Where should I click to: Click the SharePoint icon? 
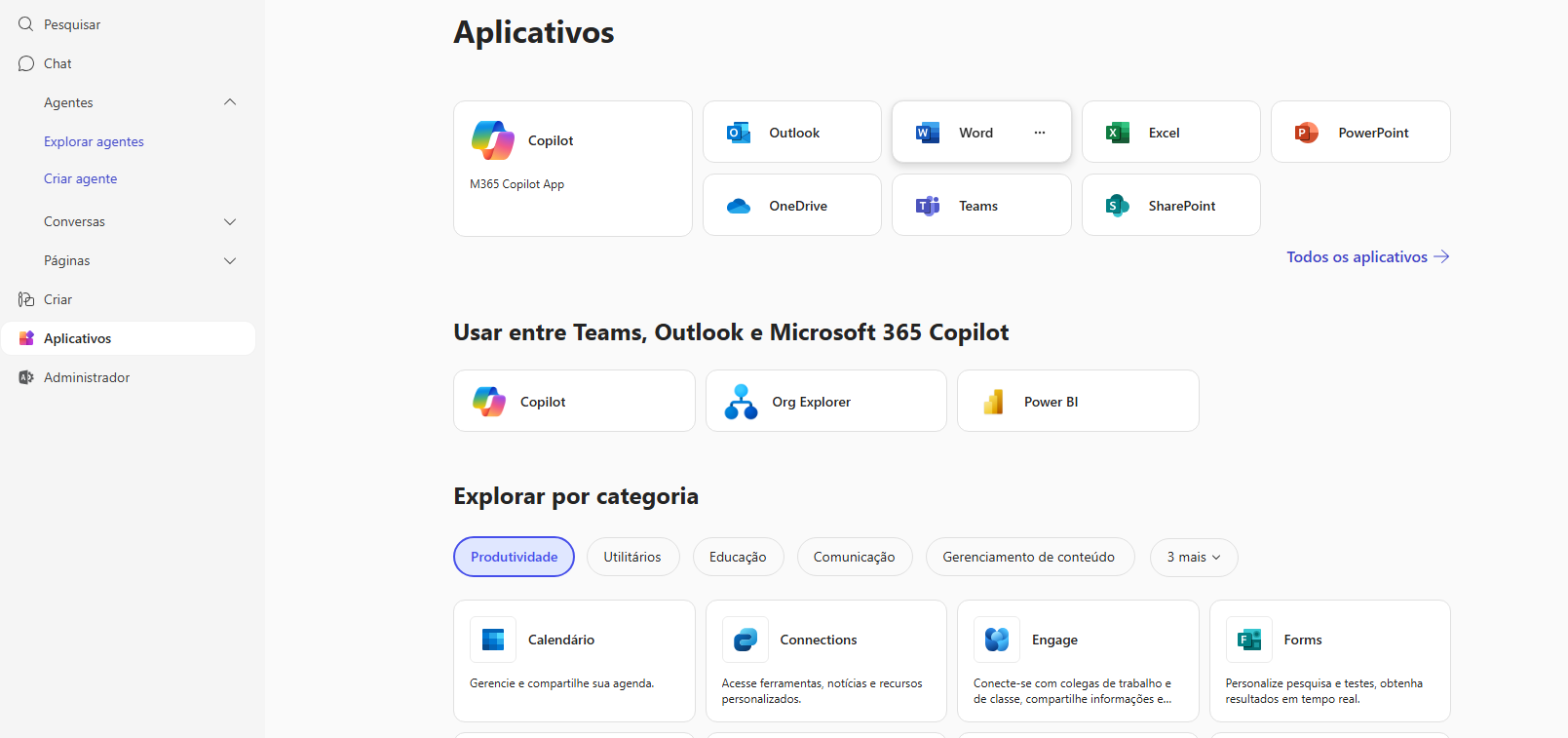tap(1118, 206)
